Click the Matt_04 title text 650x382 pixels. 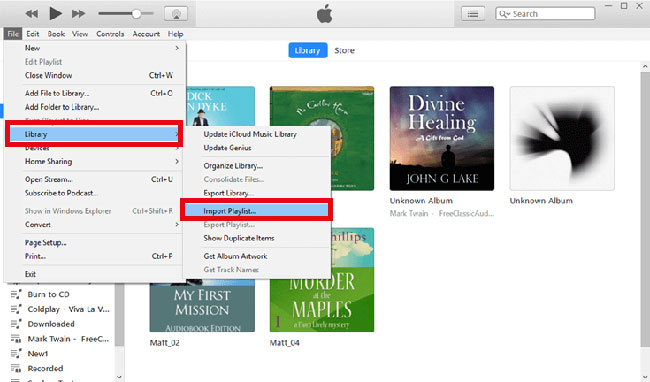pyautogui.click(x=285, y=343)
